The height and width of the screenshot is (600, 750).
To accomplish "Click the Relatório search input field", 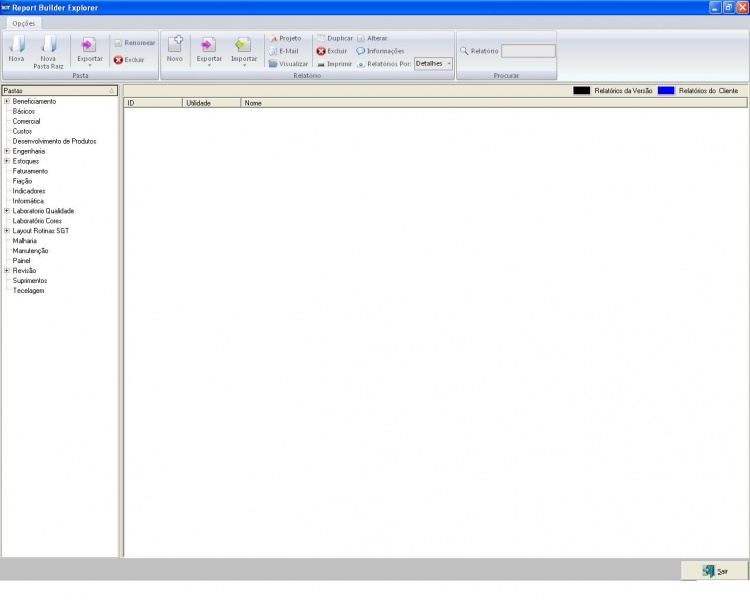I will click(528, 51).
